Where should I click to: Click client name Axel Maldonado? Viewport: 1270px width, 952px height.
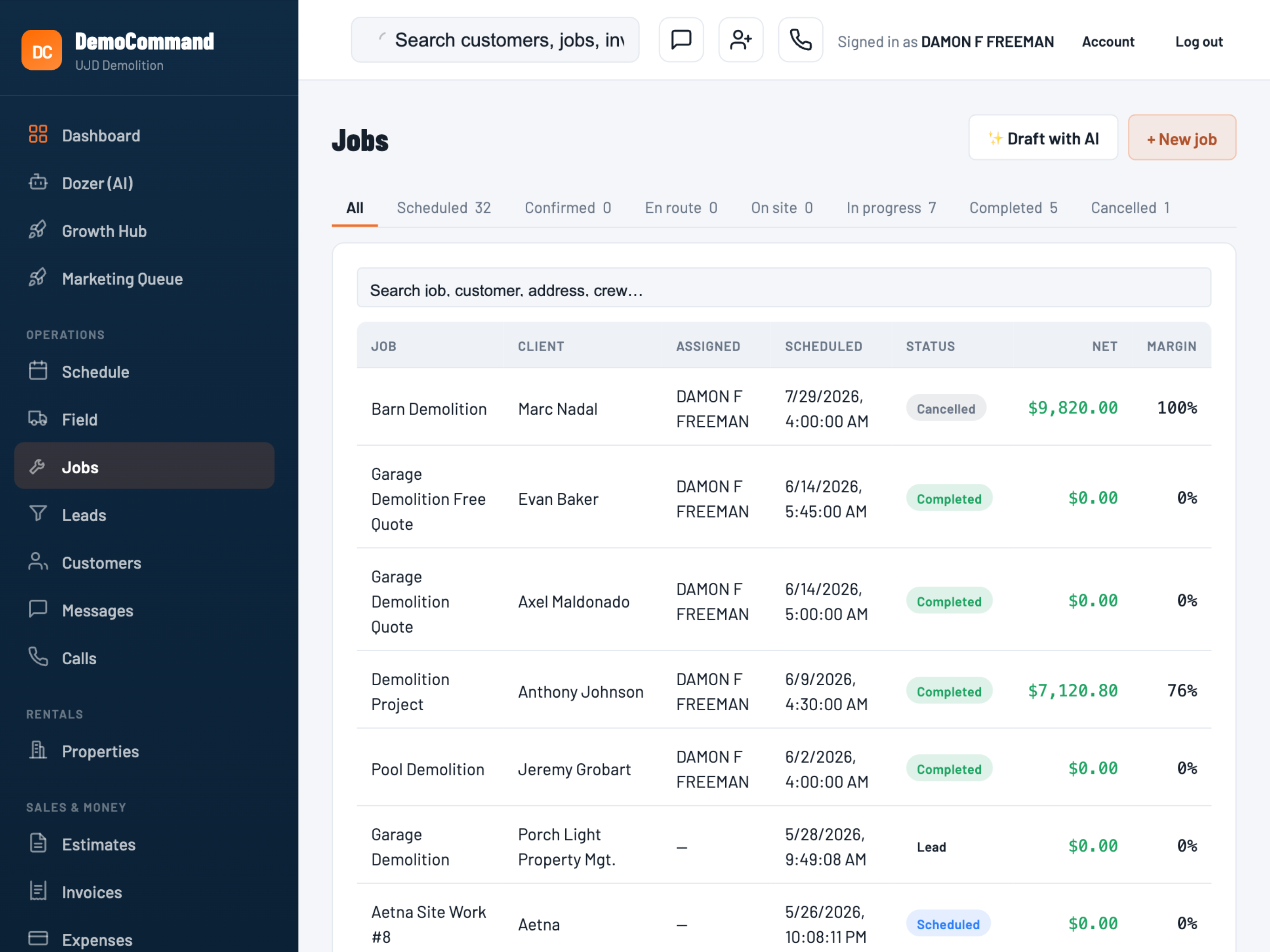point(574,601)
